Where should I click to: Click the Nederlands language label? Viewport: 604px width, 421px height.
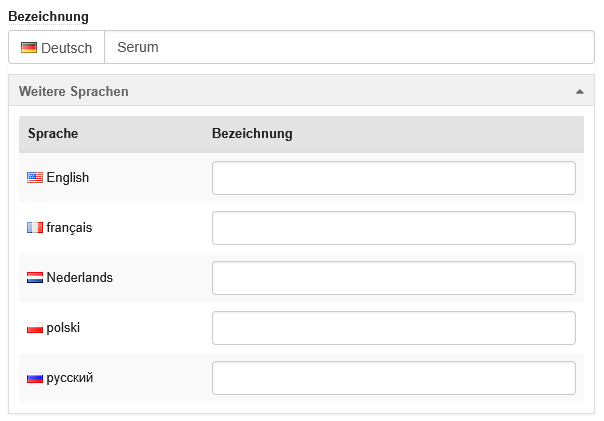click(x=80, y=277)
